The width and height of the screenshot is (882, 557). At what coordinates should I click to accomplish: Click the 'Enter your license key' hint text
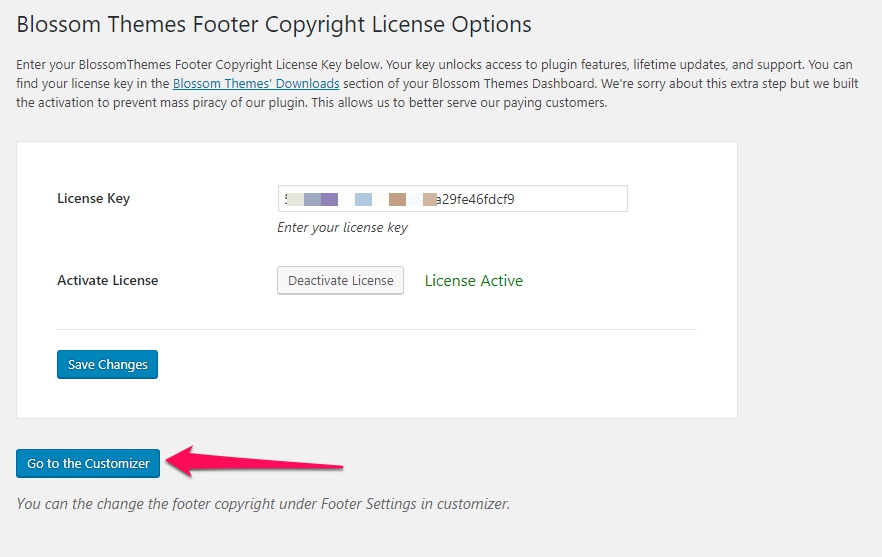coord(342,227)
